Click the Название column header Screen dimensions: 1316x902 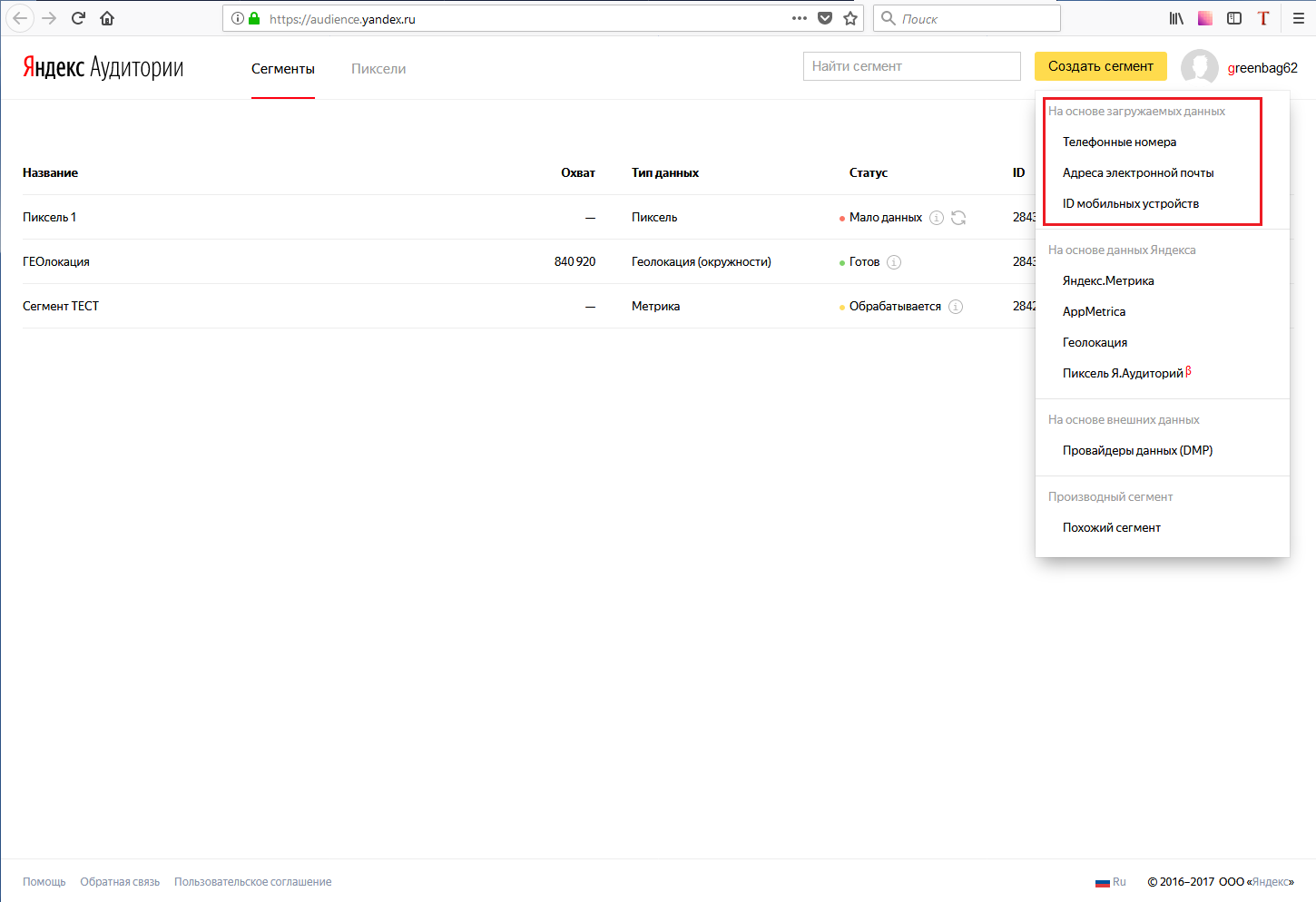(50, 172)
